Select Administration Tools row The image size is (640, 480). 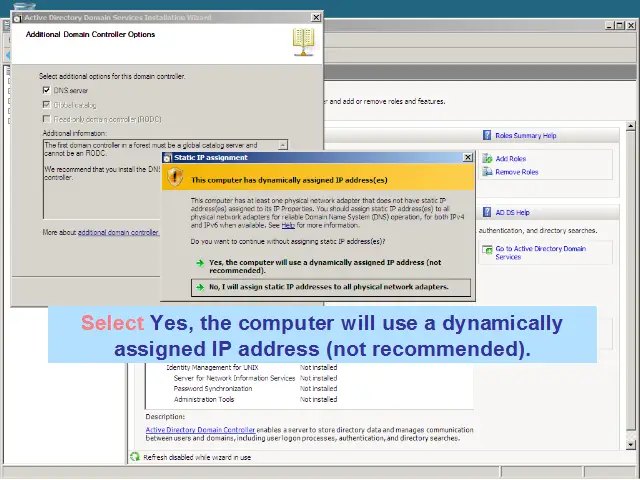point(256,399)
